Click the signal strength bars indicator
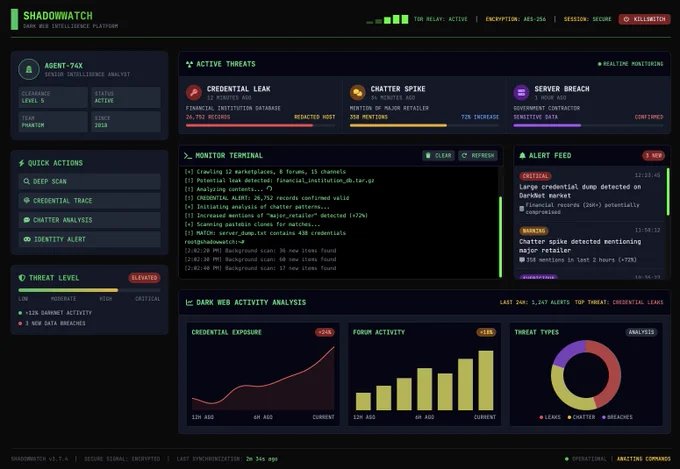Image resolution: width=680 pixels, height=469 pixels. (x=387, y=19)
